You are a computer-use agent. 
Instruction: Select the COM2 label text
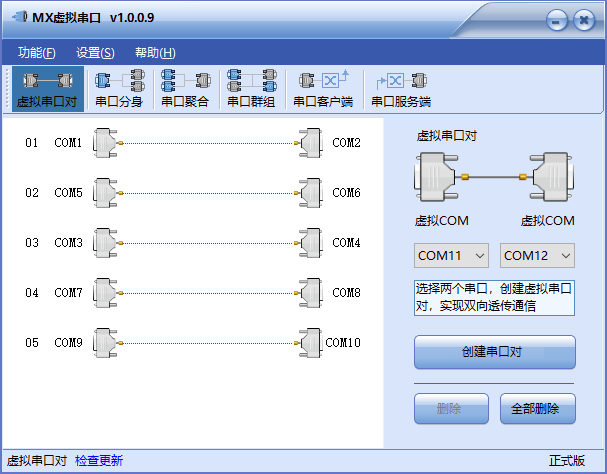(x=346, y=143)
